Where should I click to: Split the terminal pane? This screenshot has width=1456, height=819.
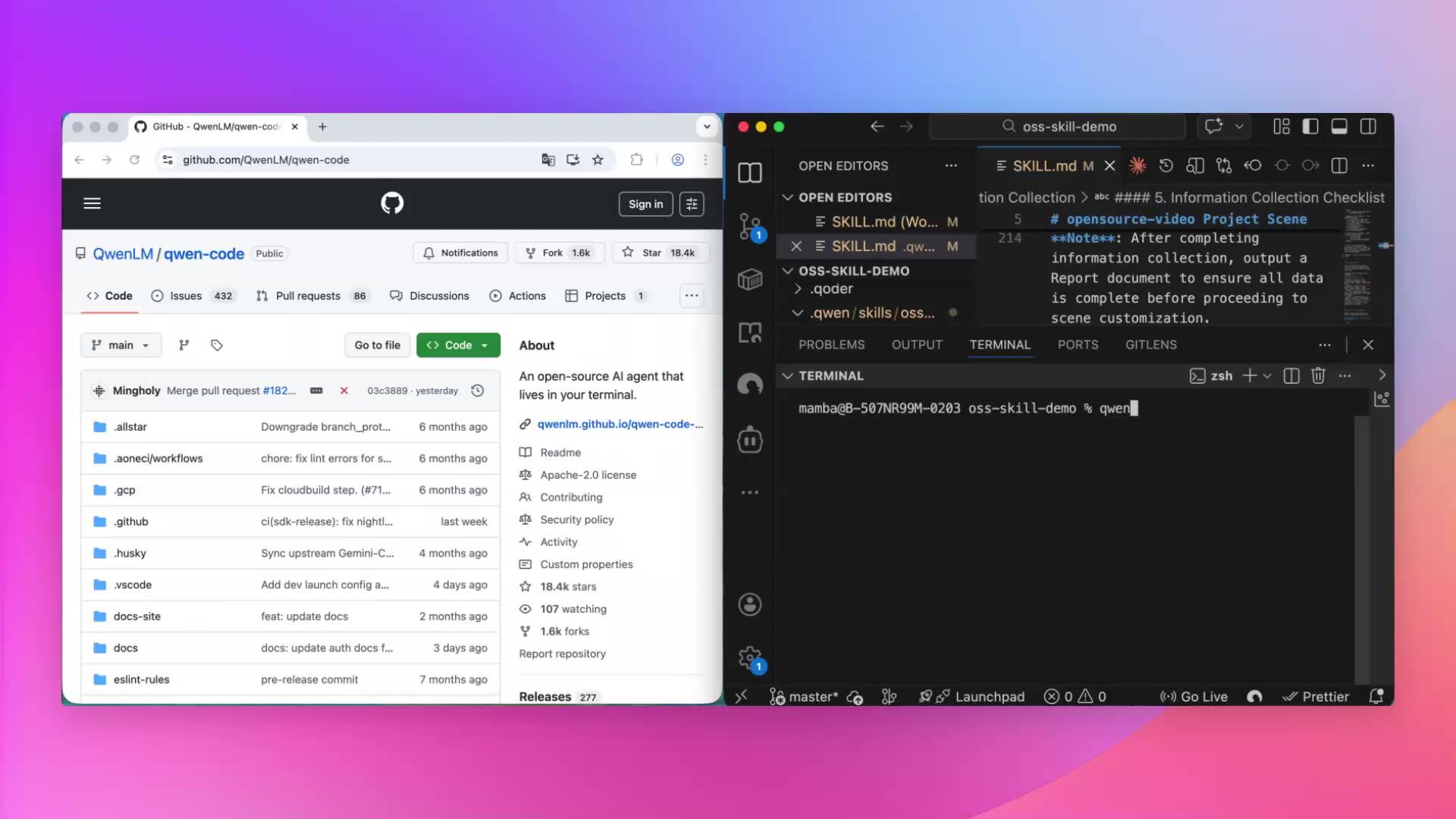pyautogui.click(x=1291, y=375)
